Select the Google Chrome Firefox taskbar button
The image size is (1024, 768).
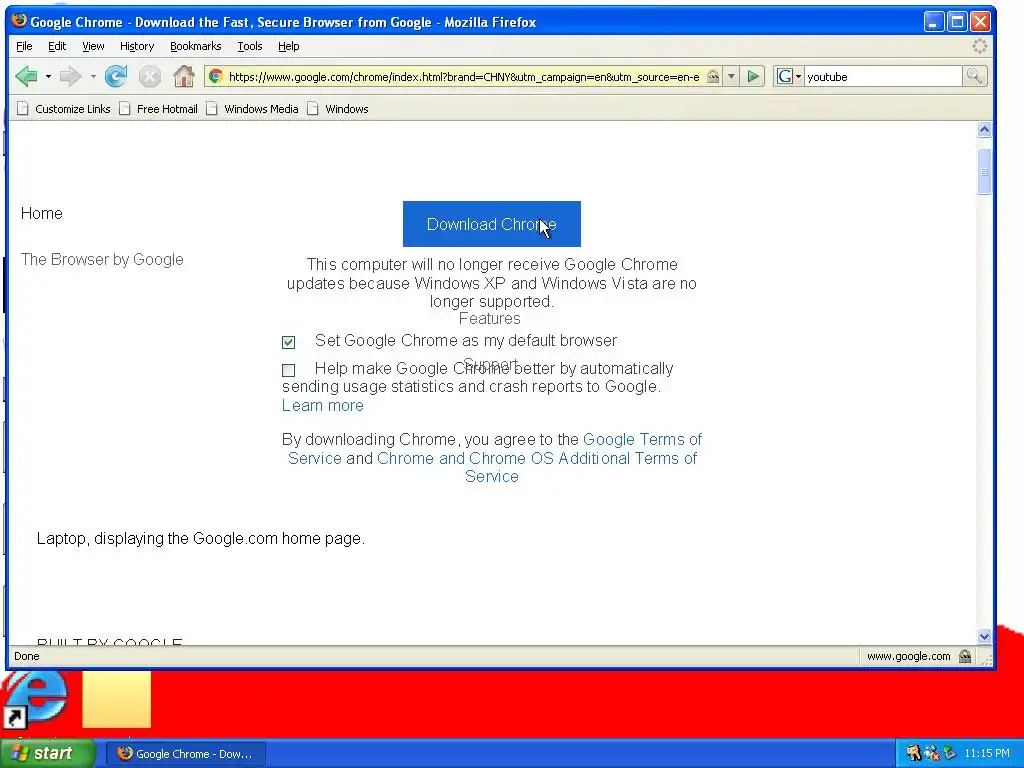185,754
